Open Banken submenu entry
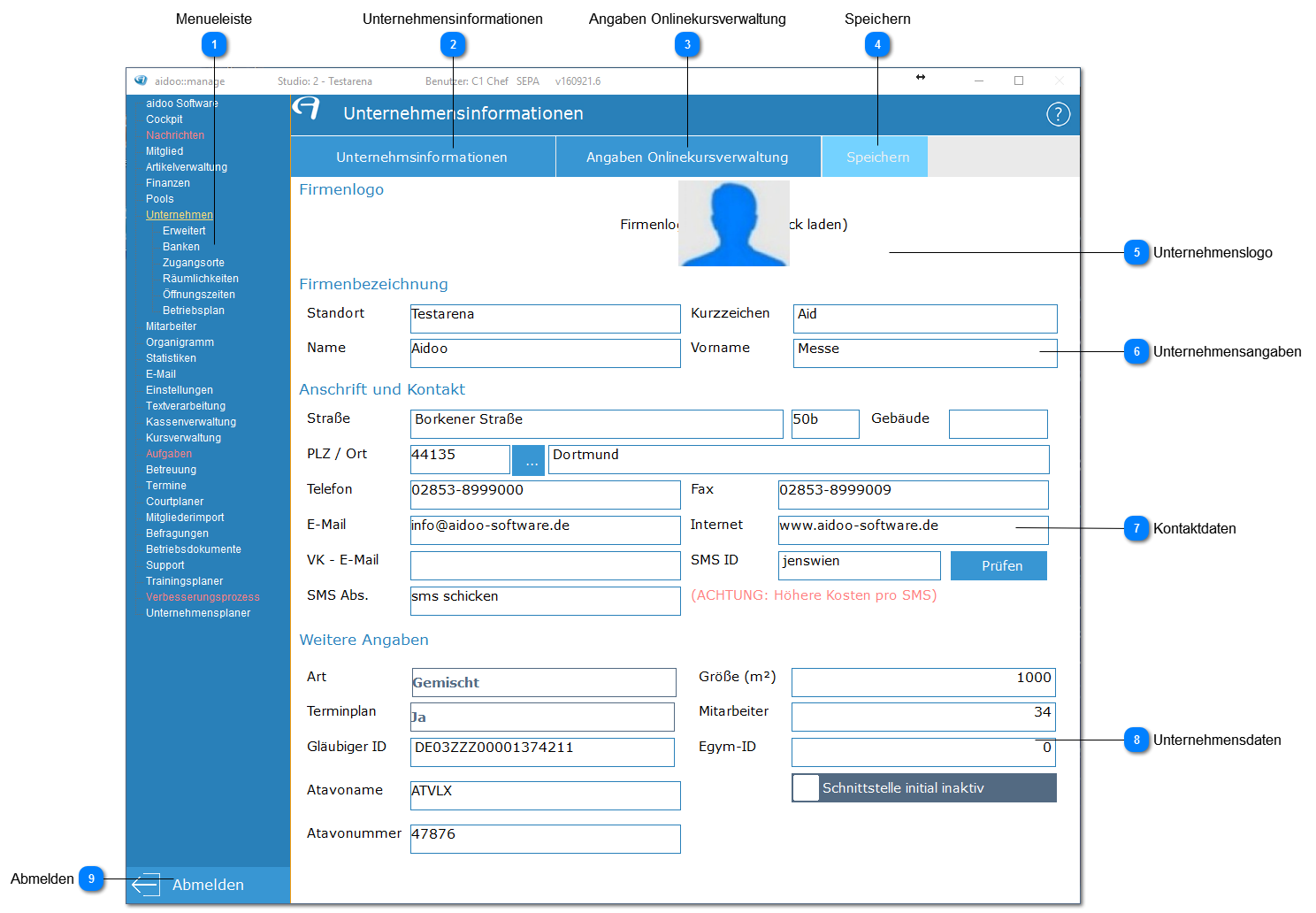 pyautogui.click(x=181, y=247)
